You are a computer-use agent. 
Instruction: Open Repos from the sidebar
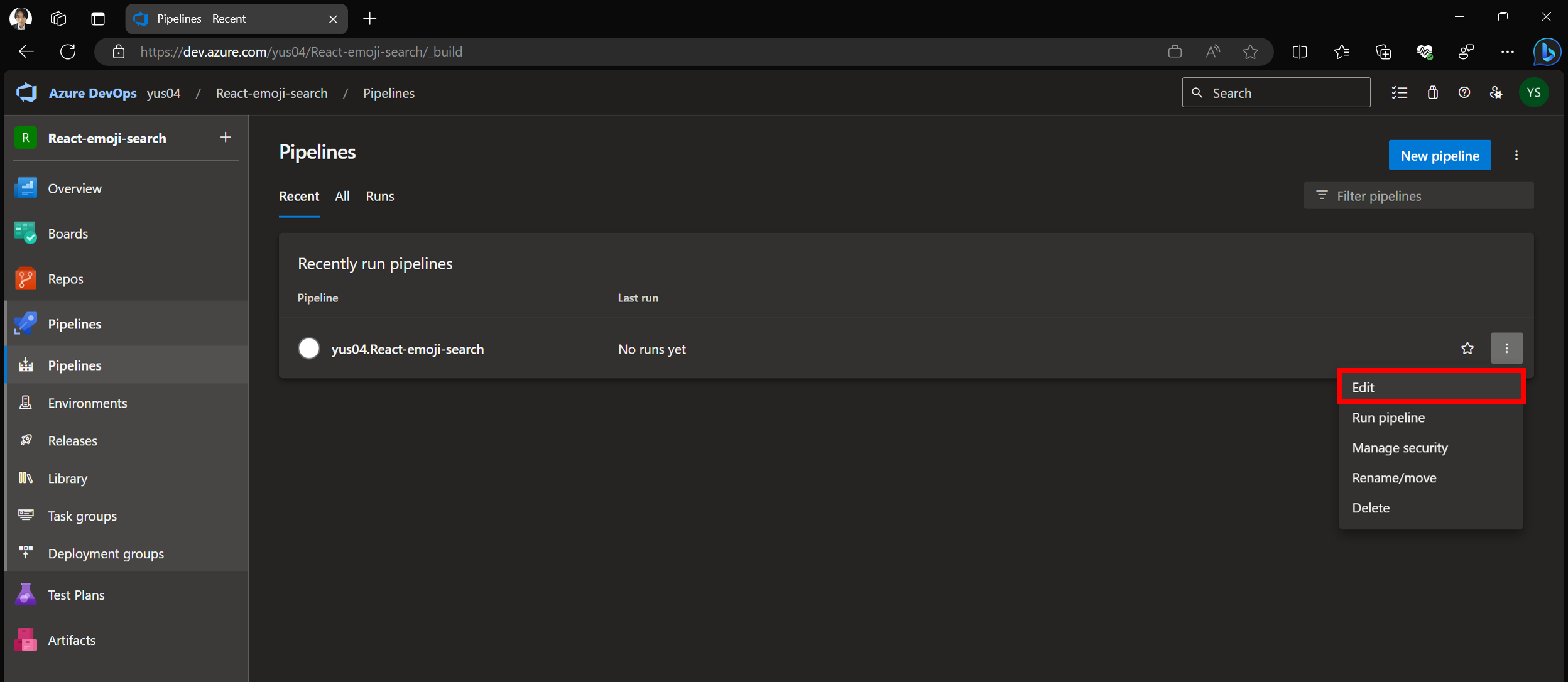point(65,279)
